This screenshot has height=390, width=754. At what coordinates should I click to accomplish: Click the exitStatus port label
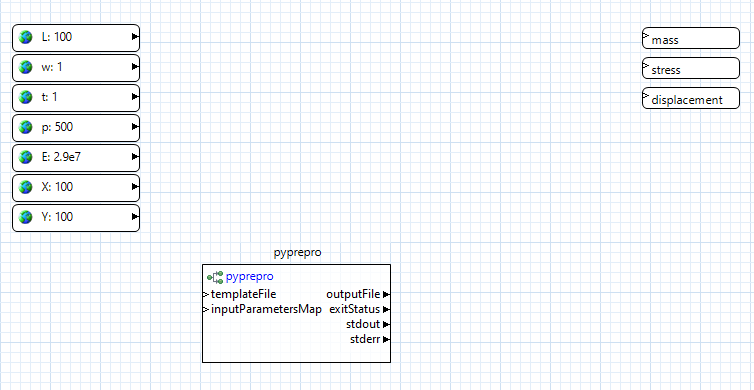tap(354, 309)
